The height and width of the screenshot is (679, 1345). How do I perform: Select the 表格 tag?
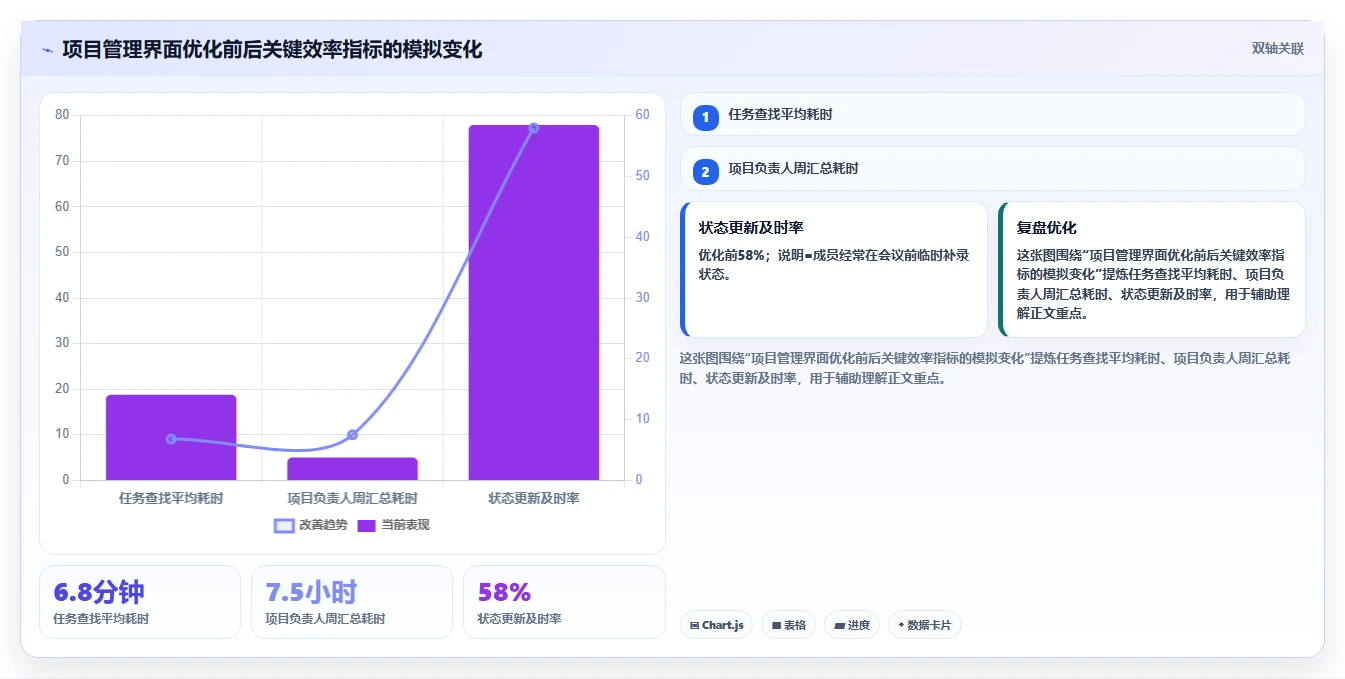788,625
